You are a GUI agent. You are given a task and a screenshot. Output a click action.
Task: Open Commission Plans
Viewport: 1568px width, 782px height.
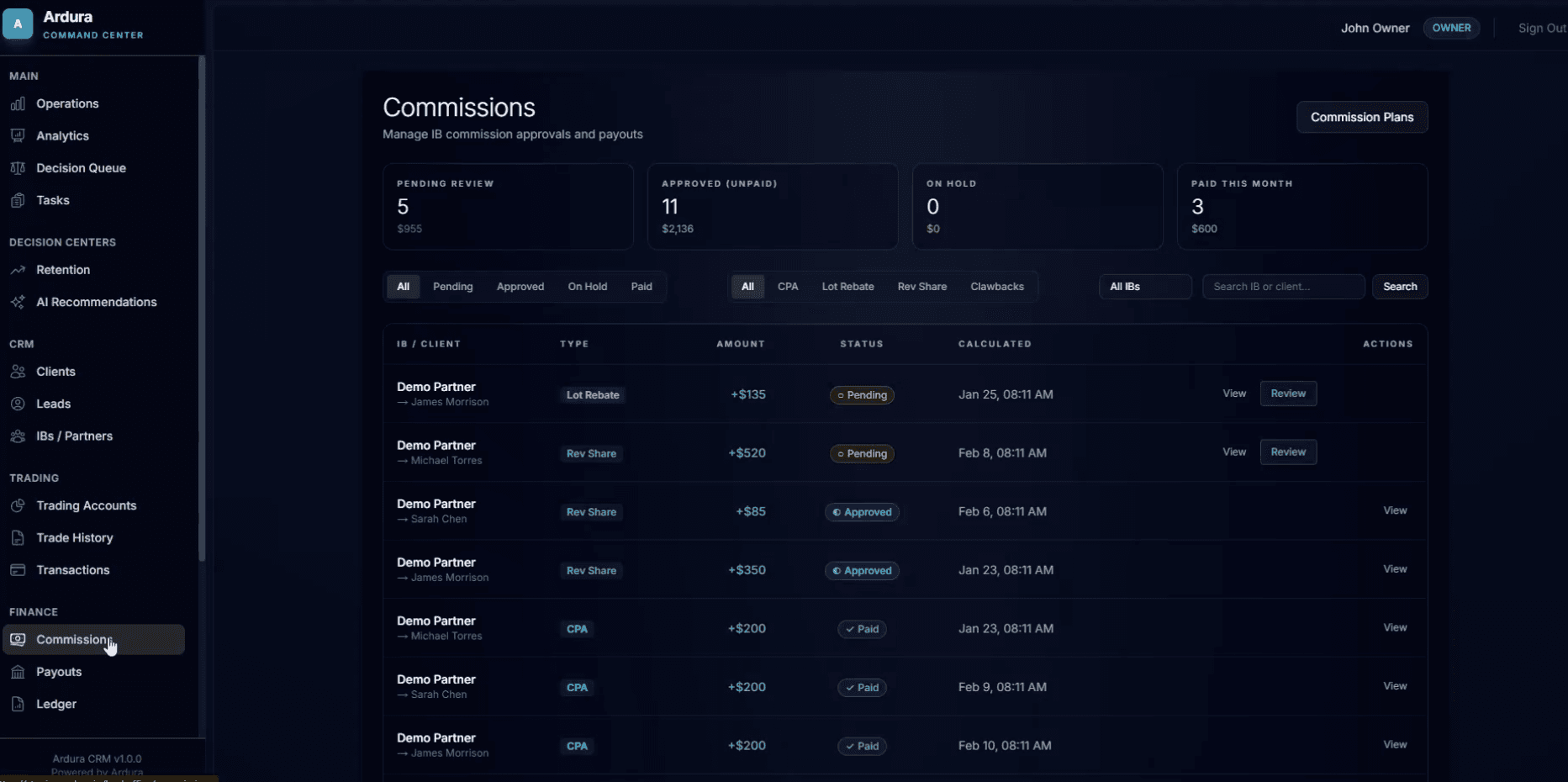pos(1362,117)
